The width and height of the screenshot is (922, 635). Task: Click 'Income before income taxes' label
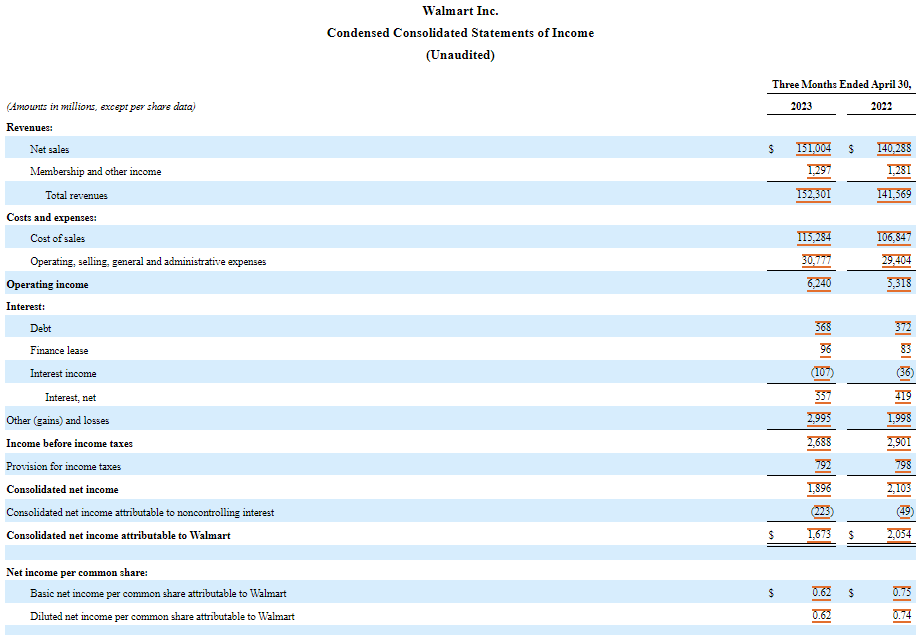coord(69,444)
